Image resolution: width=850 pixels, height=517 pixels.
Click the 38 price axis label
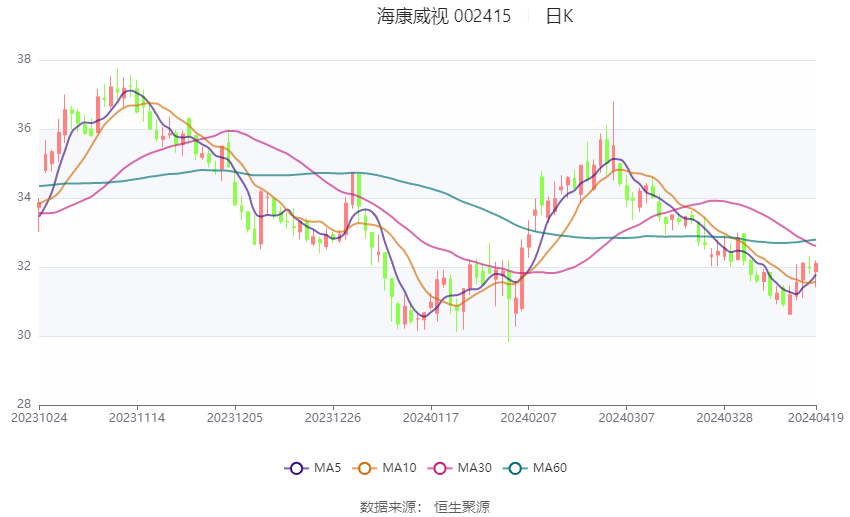coord(24,60)
